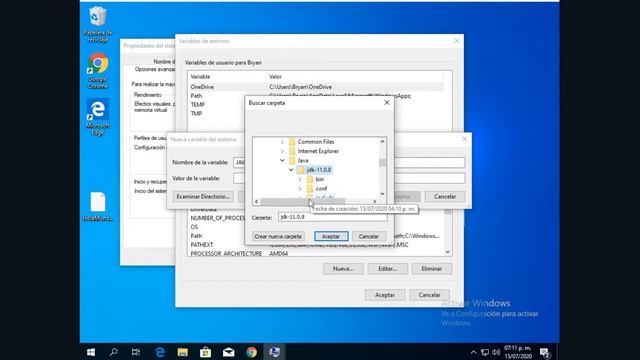640x360 pixels.
Task: Open taskbar search magnifier
Action: [x=113, y=352]
